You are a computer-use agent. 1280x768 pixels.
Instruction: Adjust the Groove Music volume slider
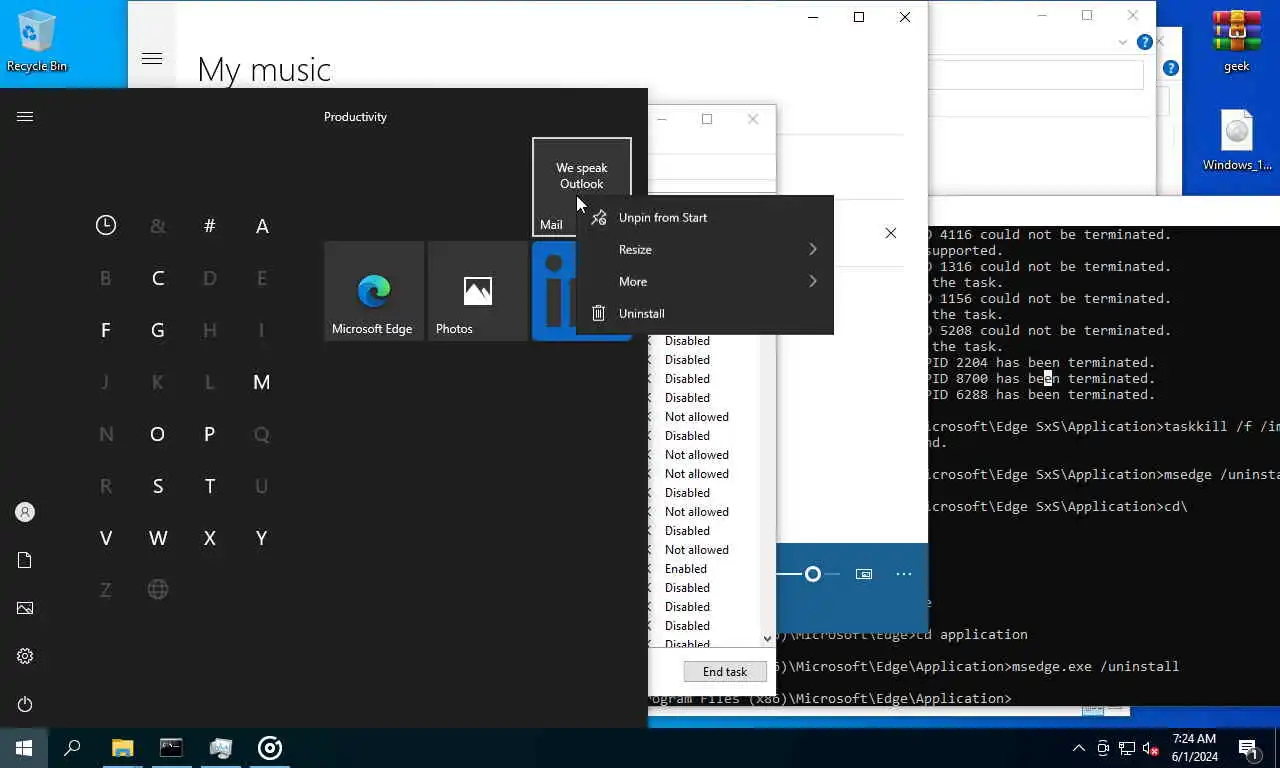(813, 574)
